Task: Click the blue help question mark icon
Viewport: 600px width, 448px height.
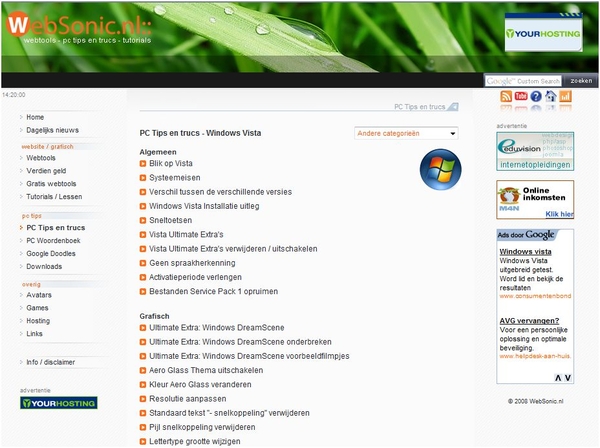Action: (x=536, y=96)
